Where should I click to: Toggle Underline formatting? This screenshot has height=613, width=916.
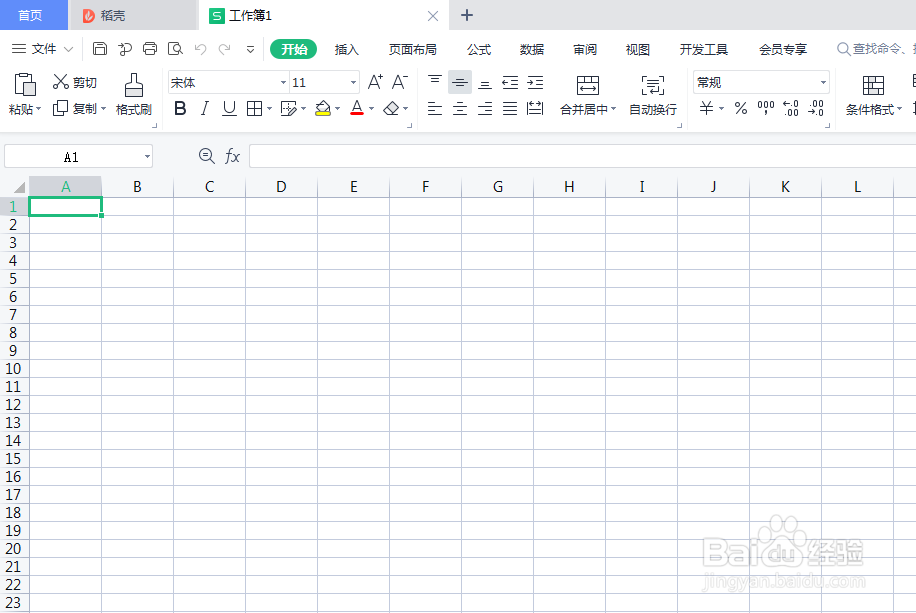230,109
